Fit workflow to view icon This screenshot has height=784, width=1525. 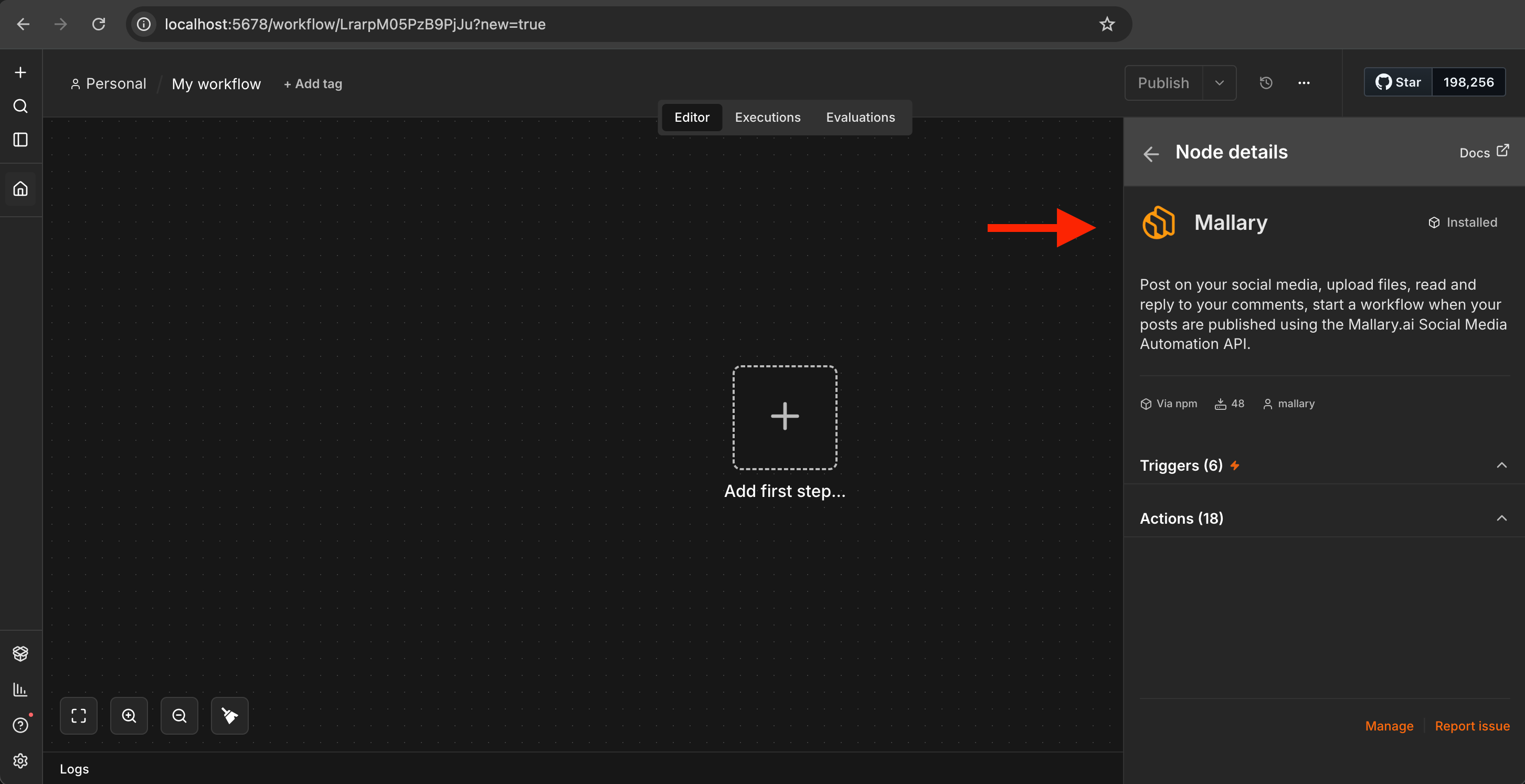click(x=79, y=716)
